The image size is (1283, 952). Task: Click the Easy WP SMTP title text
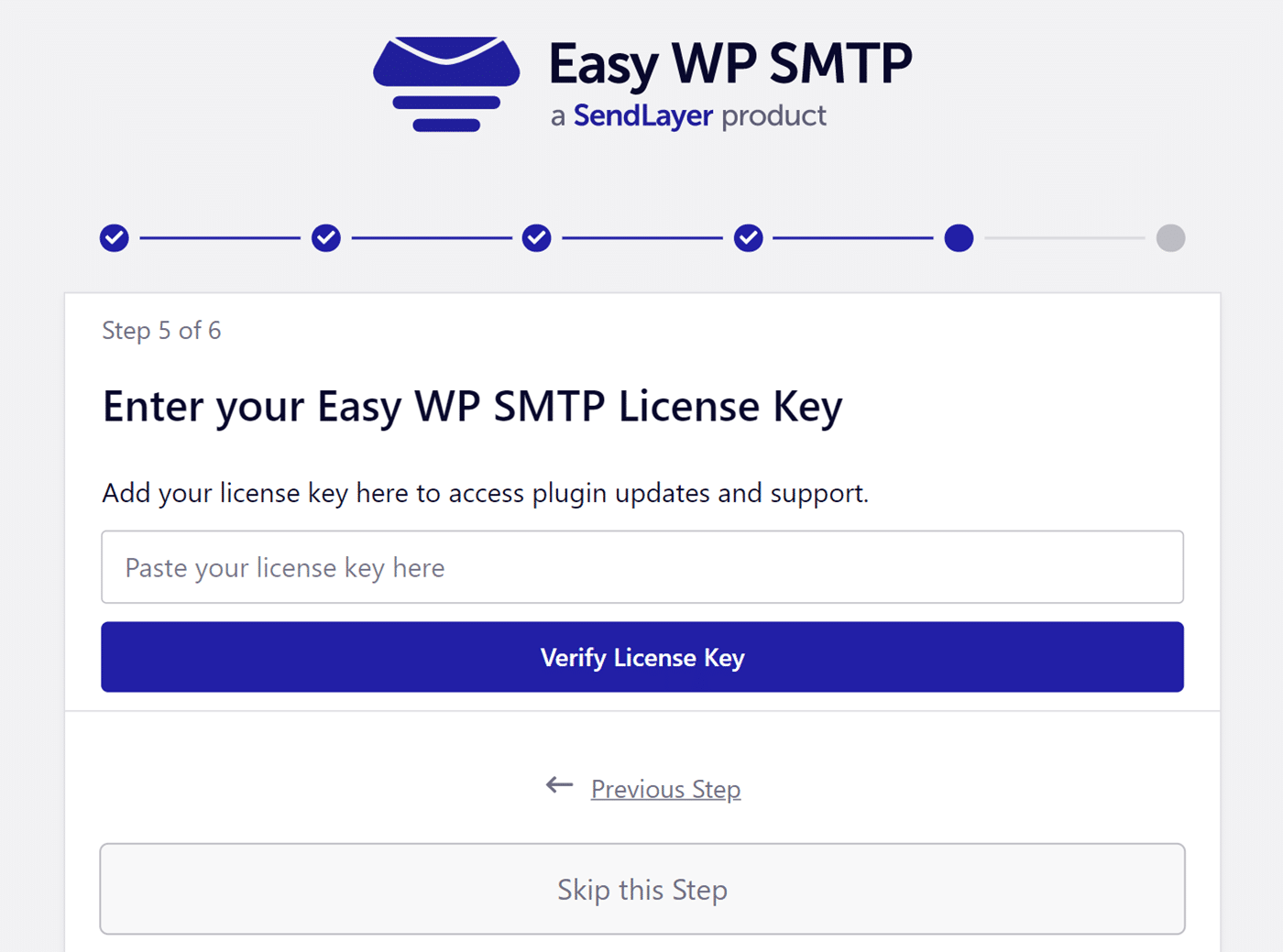(x=729, y=64)
